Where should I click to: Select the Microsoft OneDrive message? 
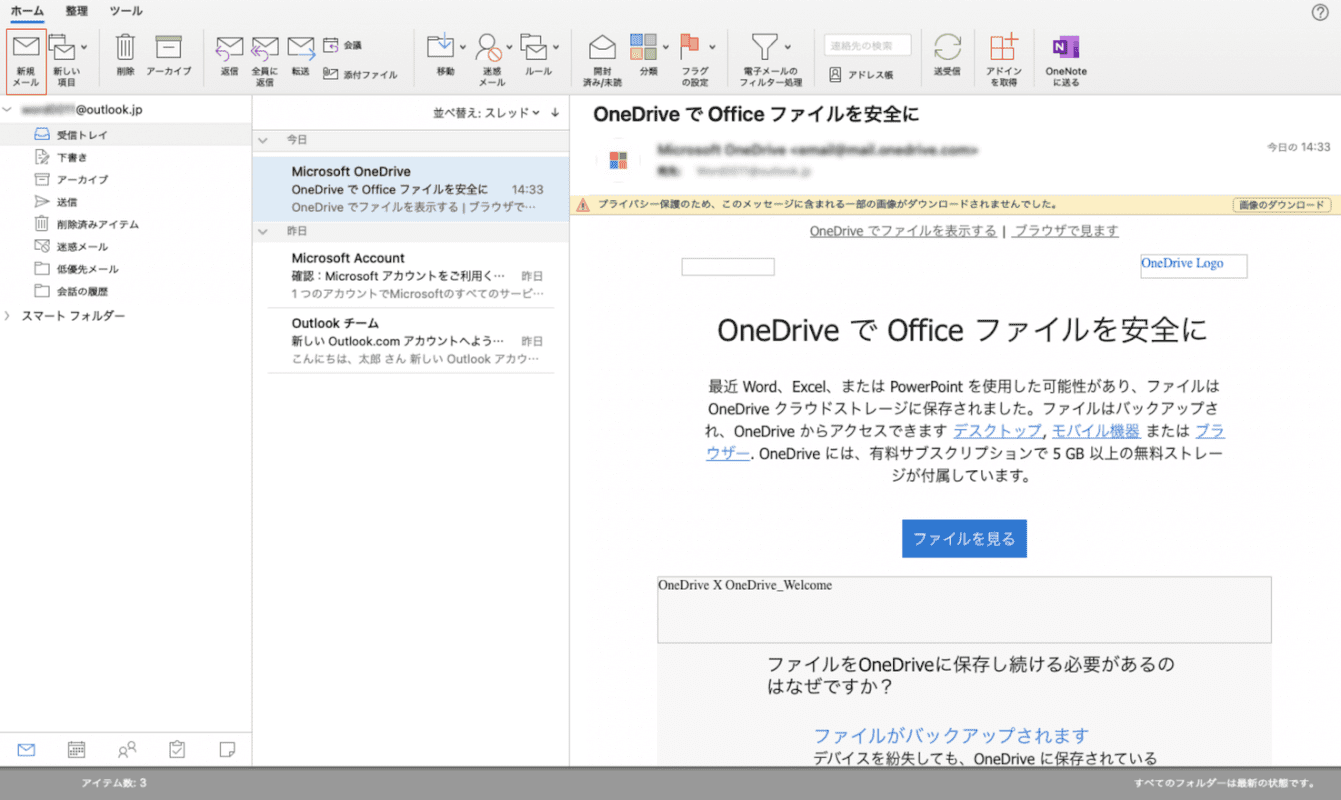pos(411,189)
